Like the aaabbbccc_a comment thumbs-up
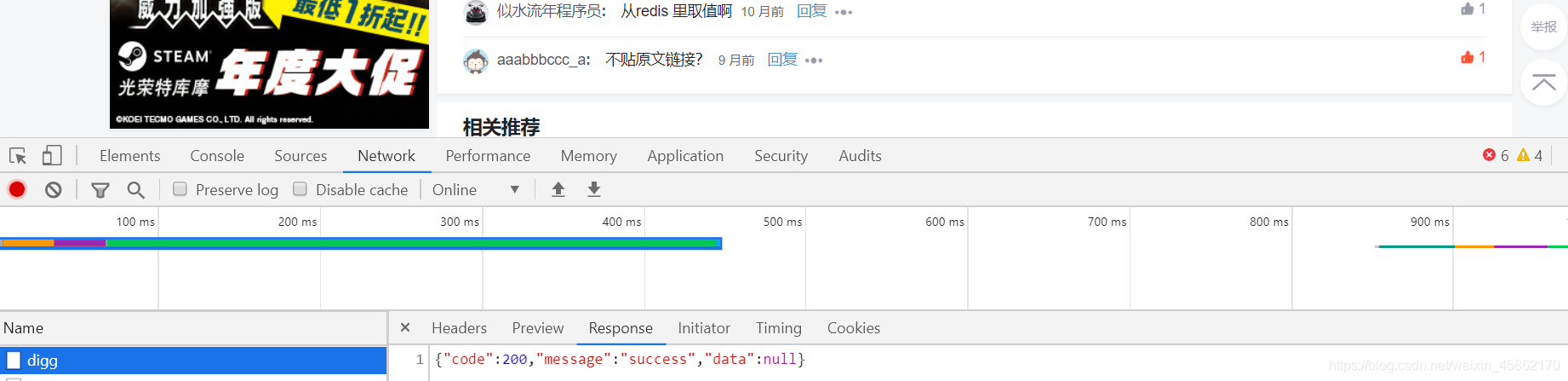Viewport: 1568px width, 381px height. 1468,57
